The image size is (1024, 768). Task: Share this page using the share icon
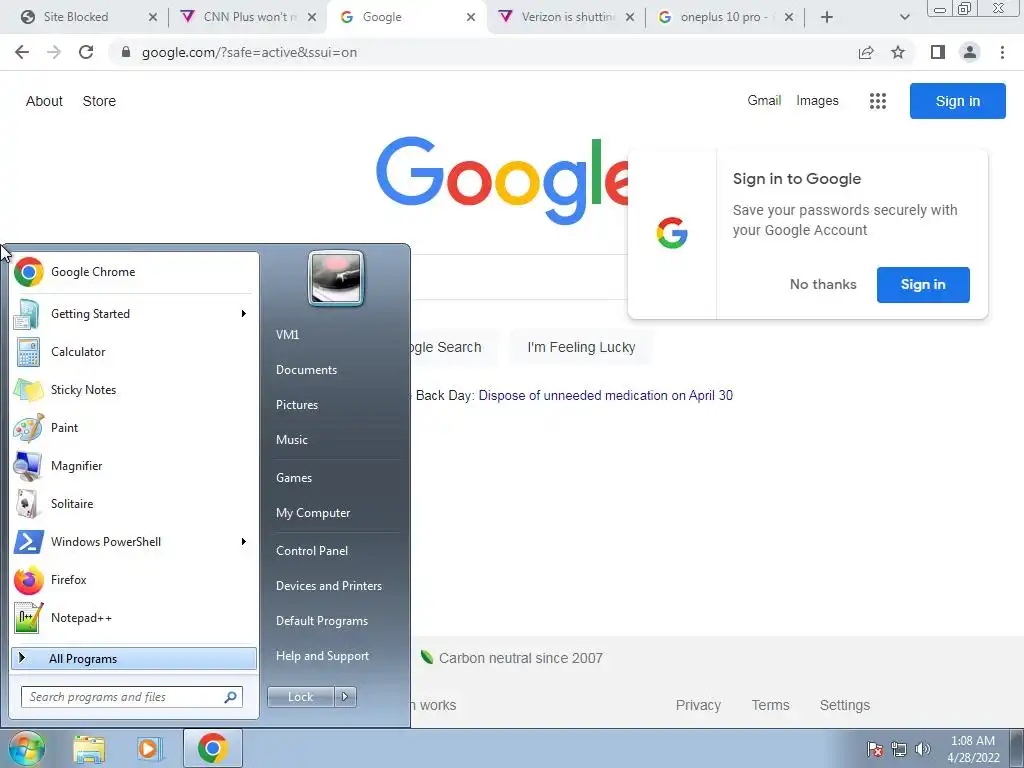point(866,52)
